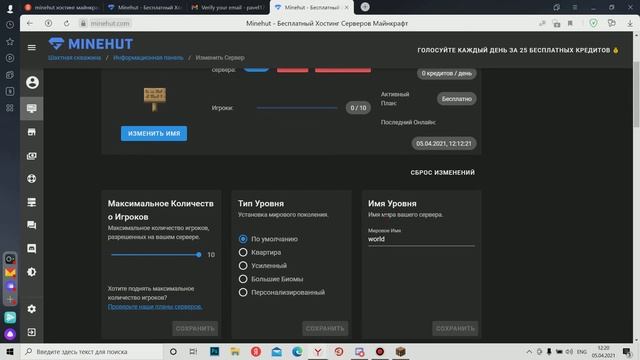
Task: Click the max players slider handle
Action: (199, 255)
